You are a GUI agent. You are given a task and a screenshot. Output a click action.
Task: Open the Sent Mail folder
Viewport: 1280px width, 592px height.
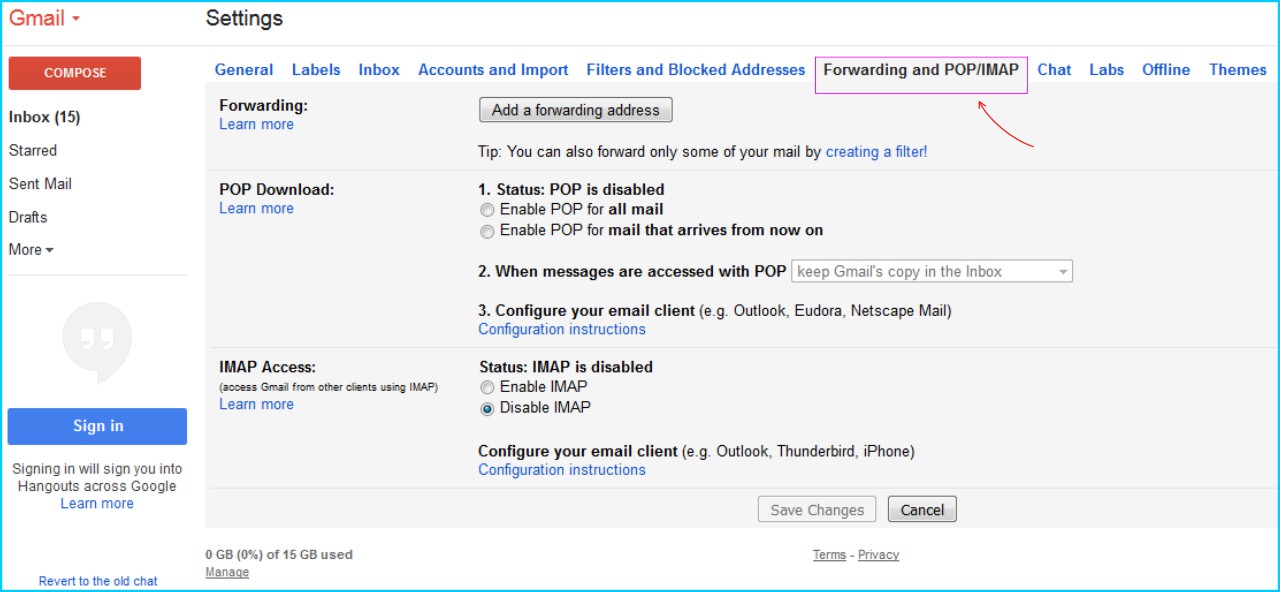pos(40,184)
